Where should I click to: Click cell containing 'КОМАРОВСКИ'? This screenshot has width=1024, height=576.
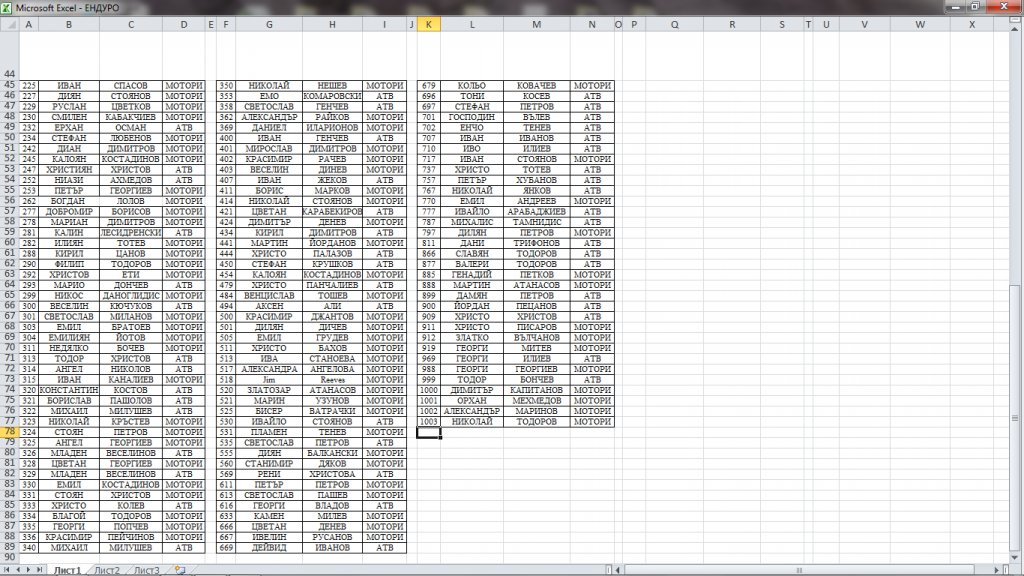pyautogui.click(x=332, y=96)
